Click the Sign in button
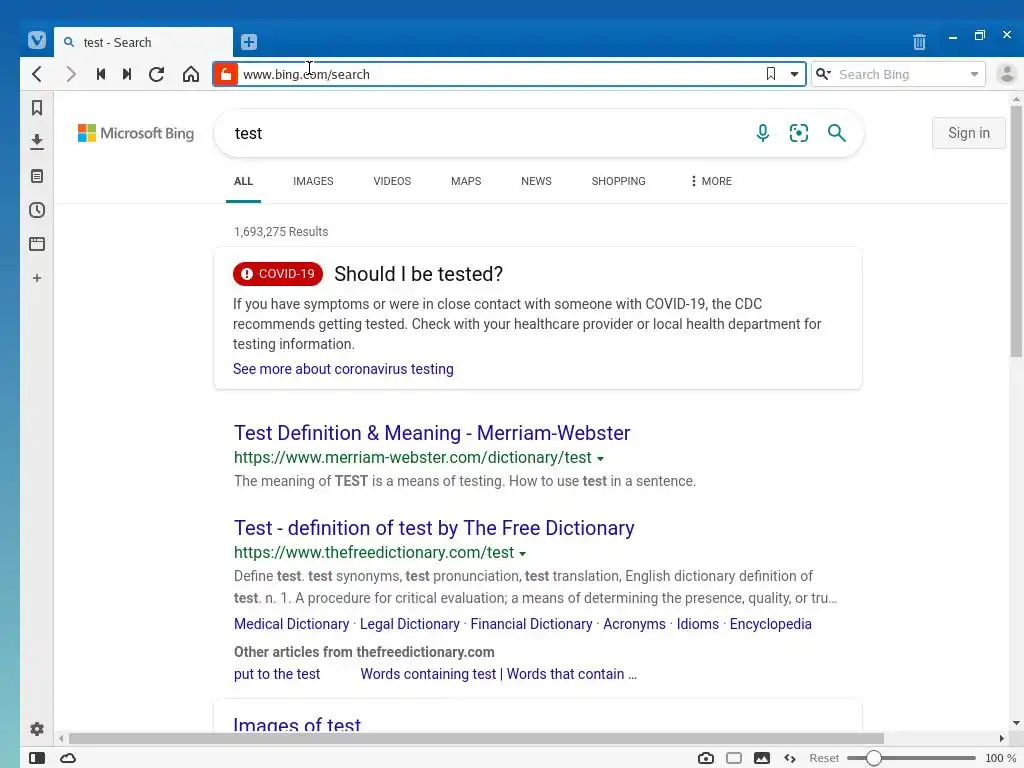 click(968, 133)
